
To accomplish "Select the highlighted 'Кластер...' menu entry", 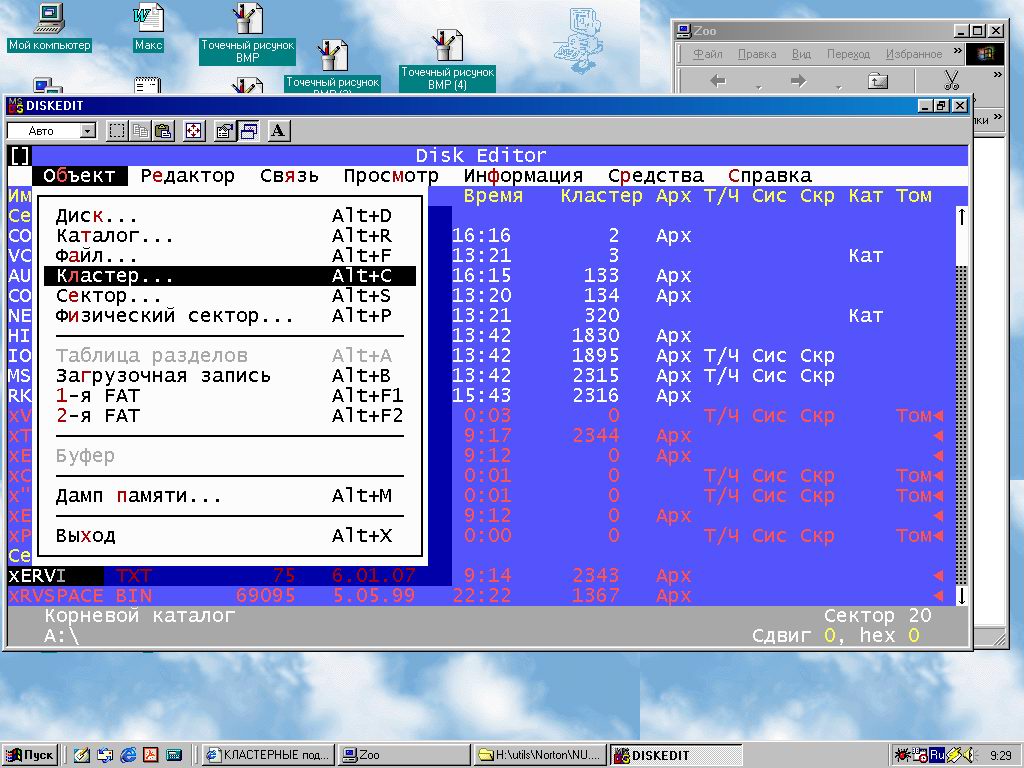I will pyautogui.click(x=230, y=276).
